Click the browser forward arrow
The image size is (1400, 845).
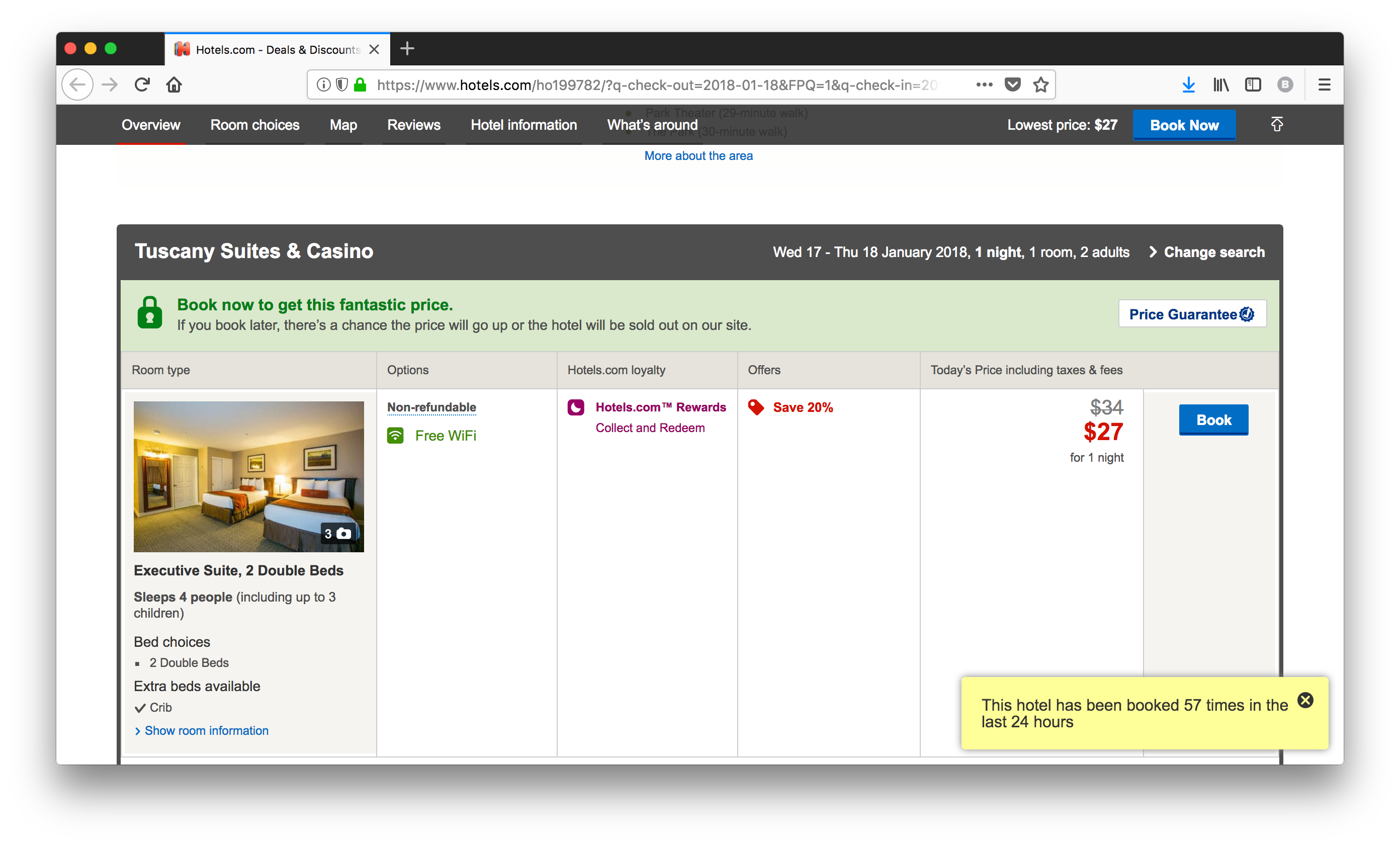click(x=110, y=84)
